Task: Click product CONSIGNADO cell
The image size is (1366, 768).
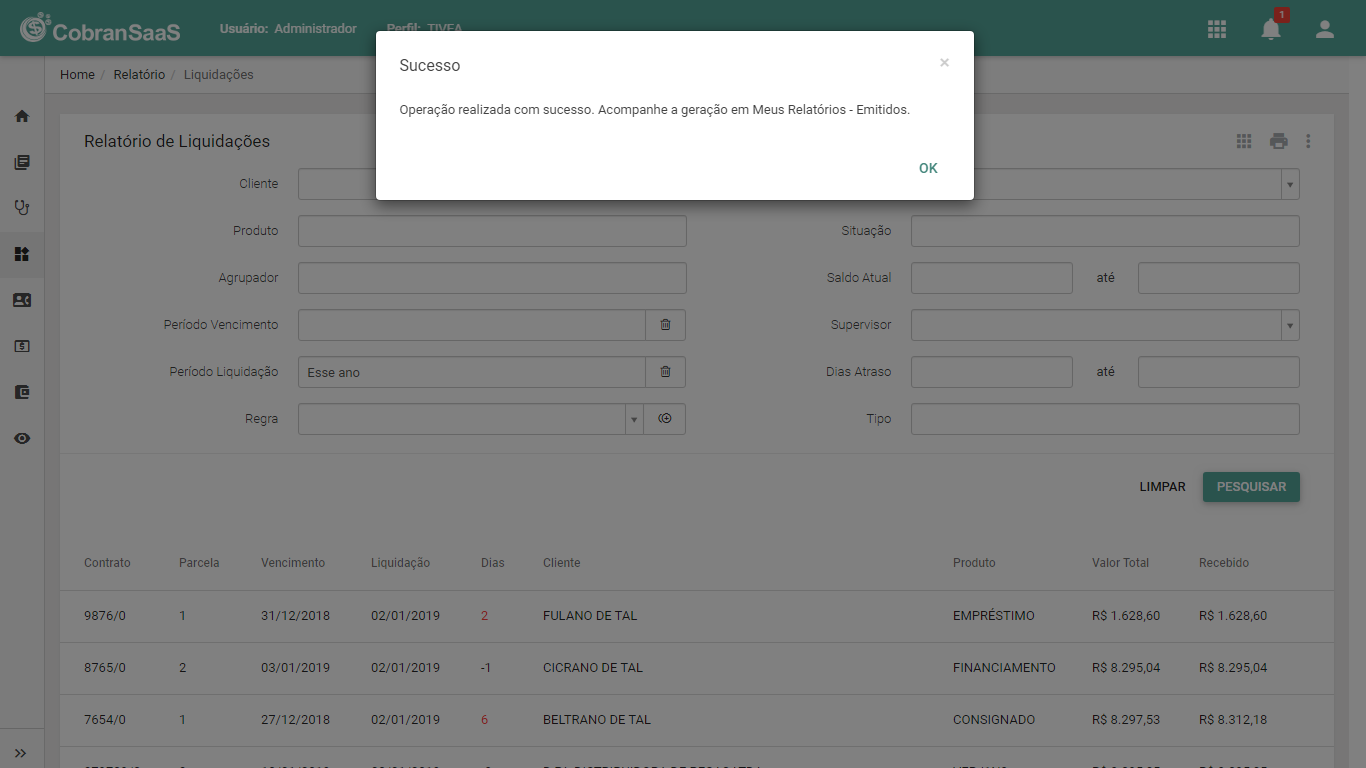Action: (x=994, y=720)
